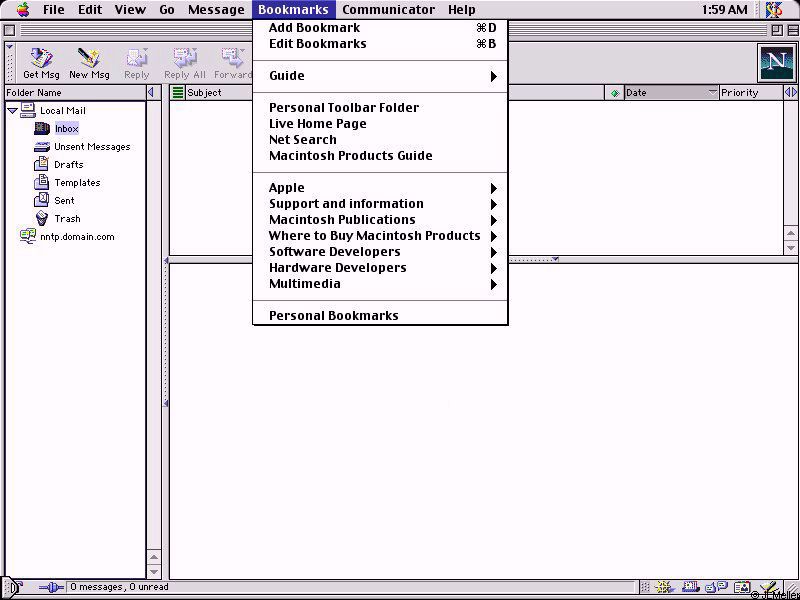Screen dimensions: 800x600
Task: Select the Inbox folder
Action: point(66,129)
